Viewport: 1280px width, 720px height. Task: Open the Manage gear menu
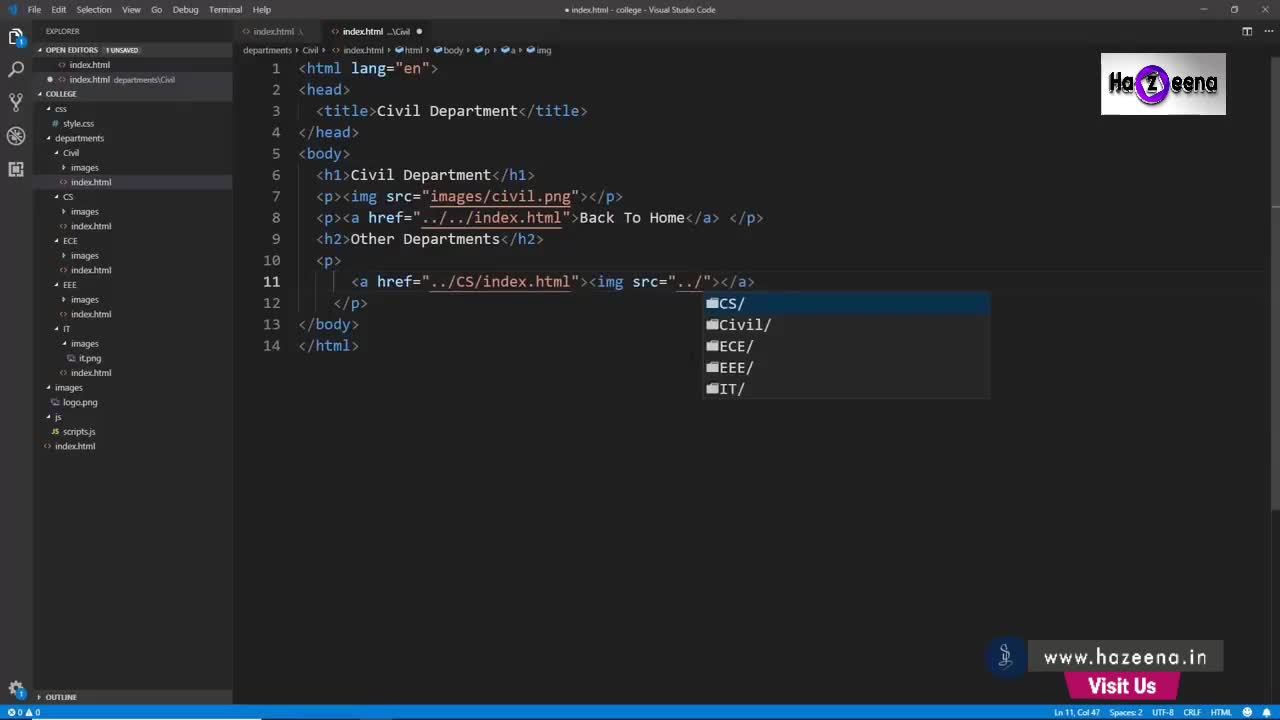tap(16, 689)
